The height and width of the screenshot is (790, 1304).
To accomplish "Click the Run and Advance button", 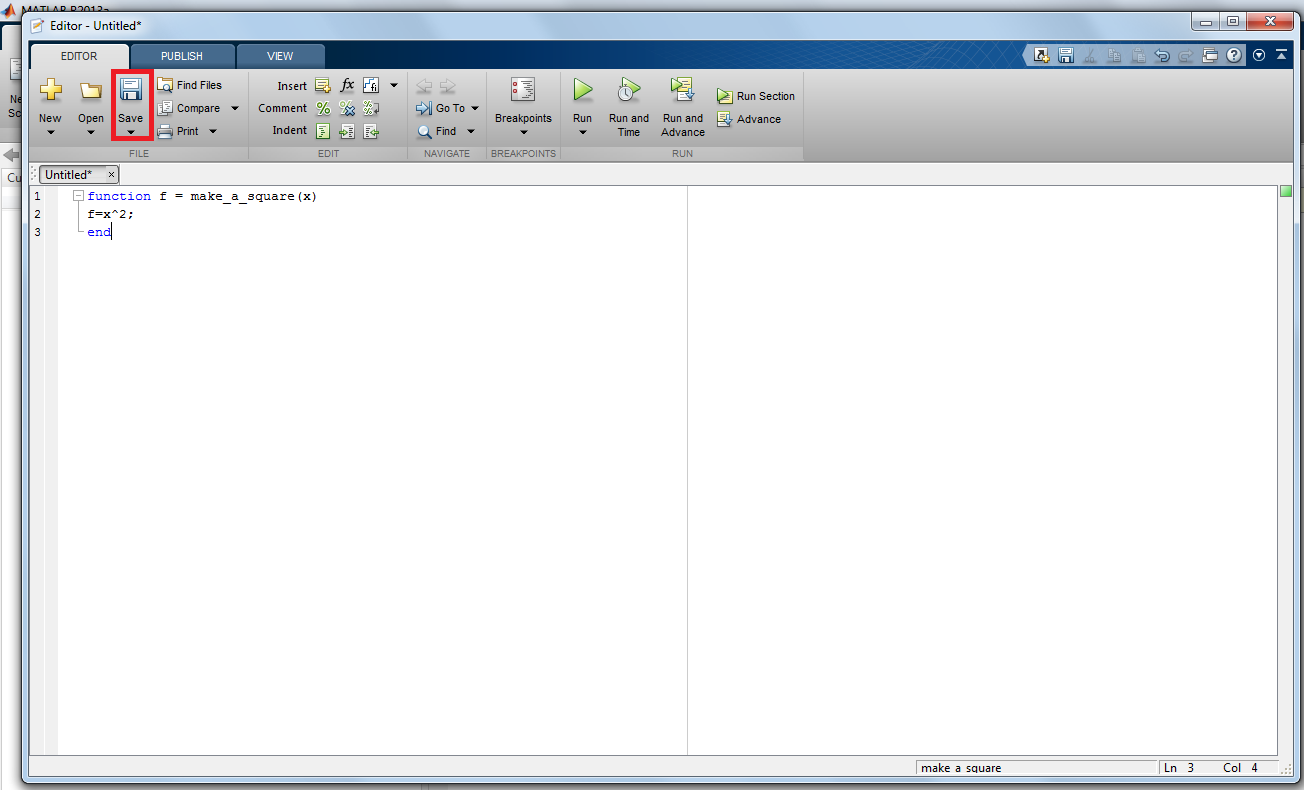I will point(682,105).
